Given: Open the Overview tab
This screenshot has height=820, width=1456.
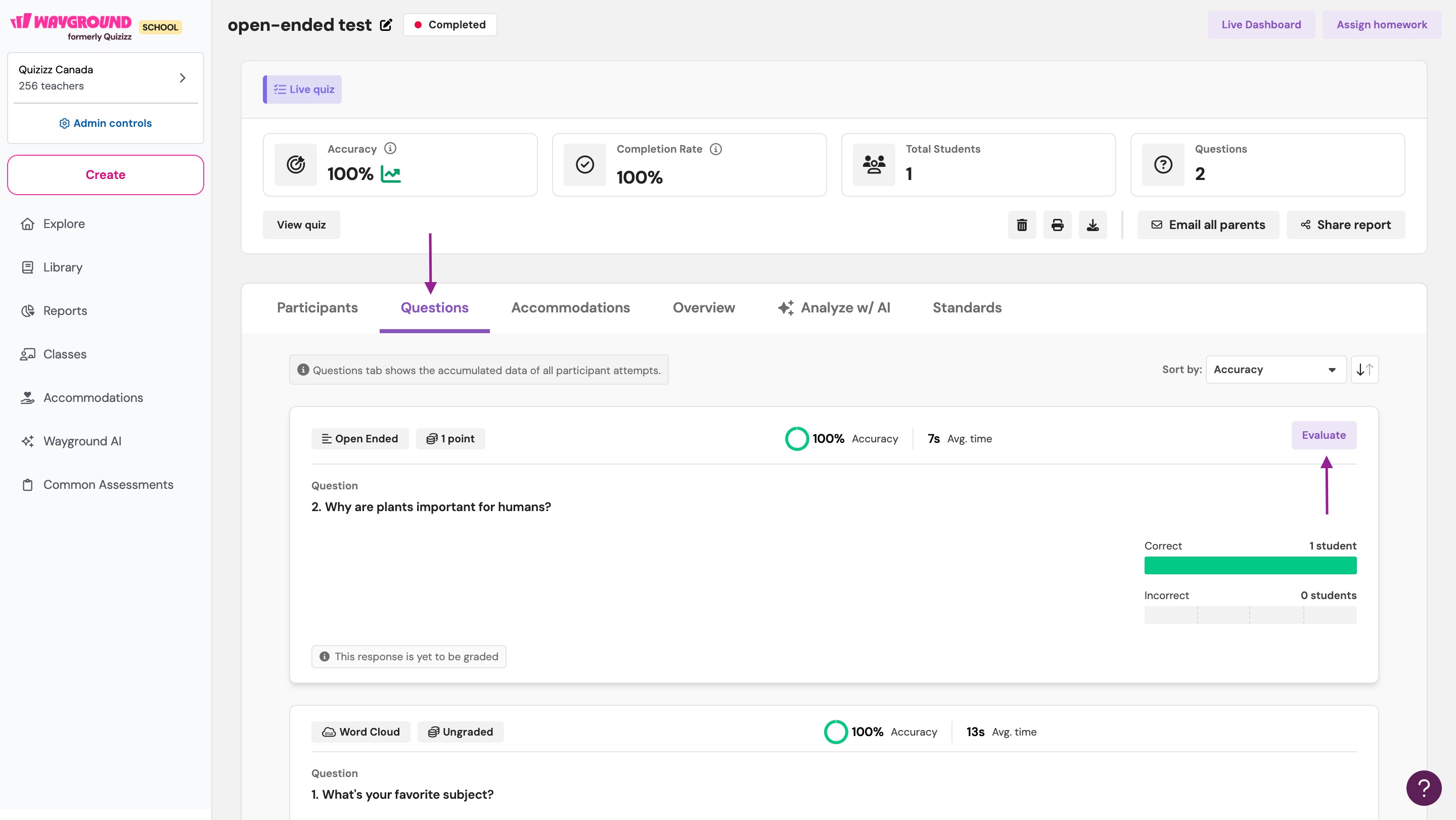Looking at the screenshot, I should point(704,308).
